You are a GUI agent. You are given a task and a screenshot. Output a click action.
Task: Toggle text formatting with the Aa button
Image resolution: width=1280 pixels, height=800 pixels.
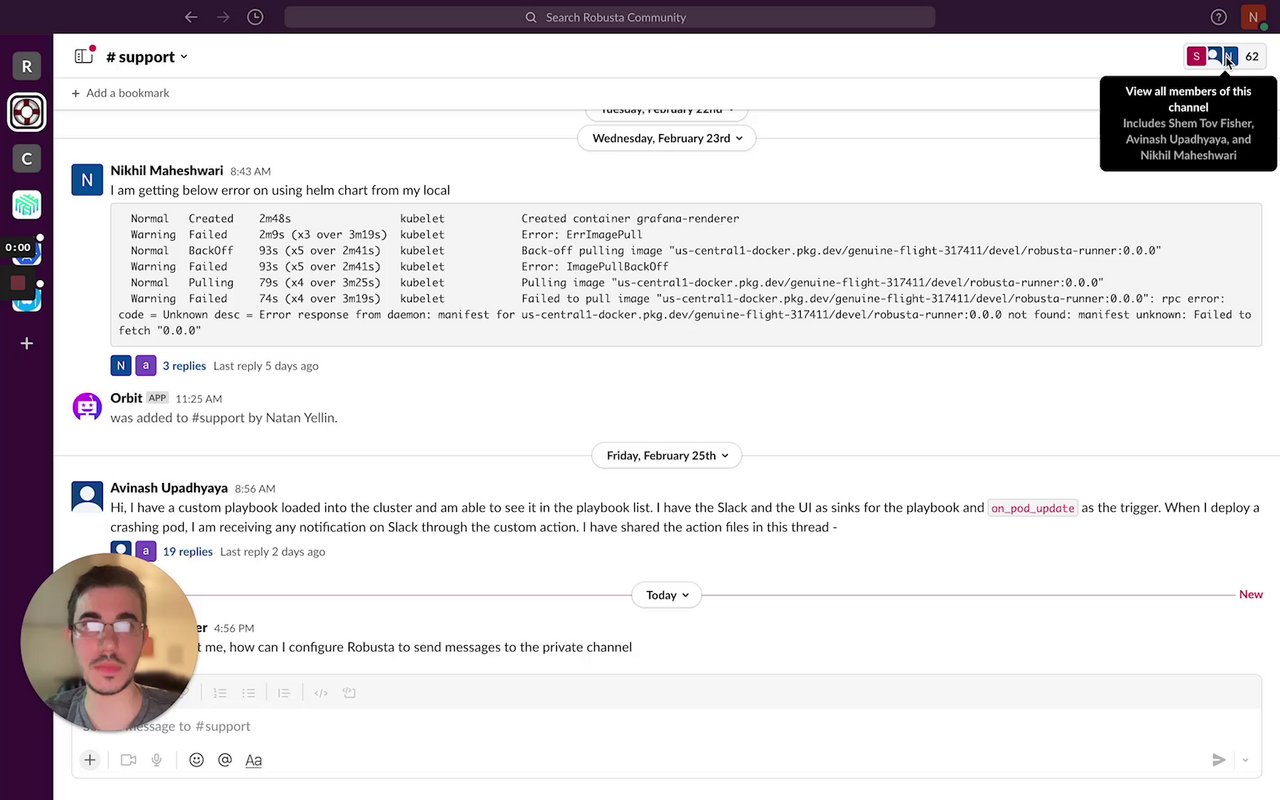point(254,760)
